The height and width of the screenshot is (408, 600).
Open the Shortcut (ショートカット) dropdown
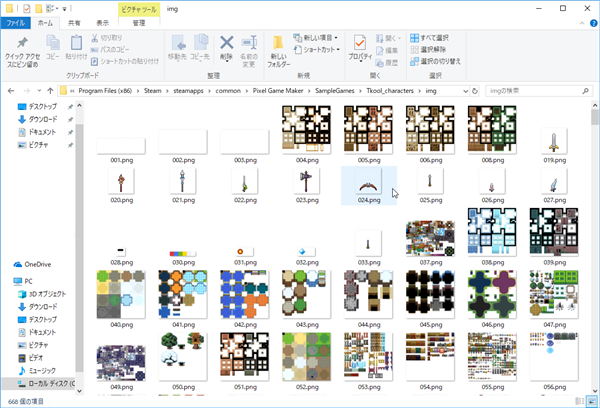317,49
